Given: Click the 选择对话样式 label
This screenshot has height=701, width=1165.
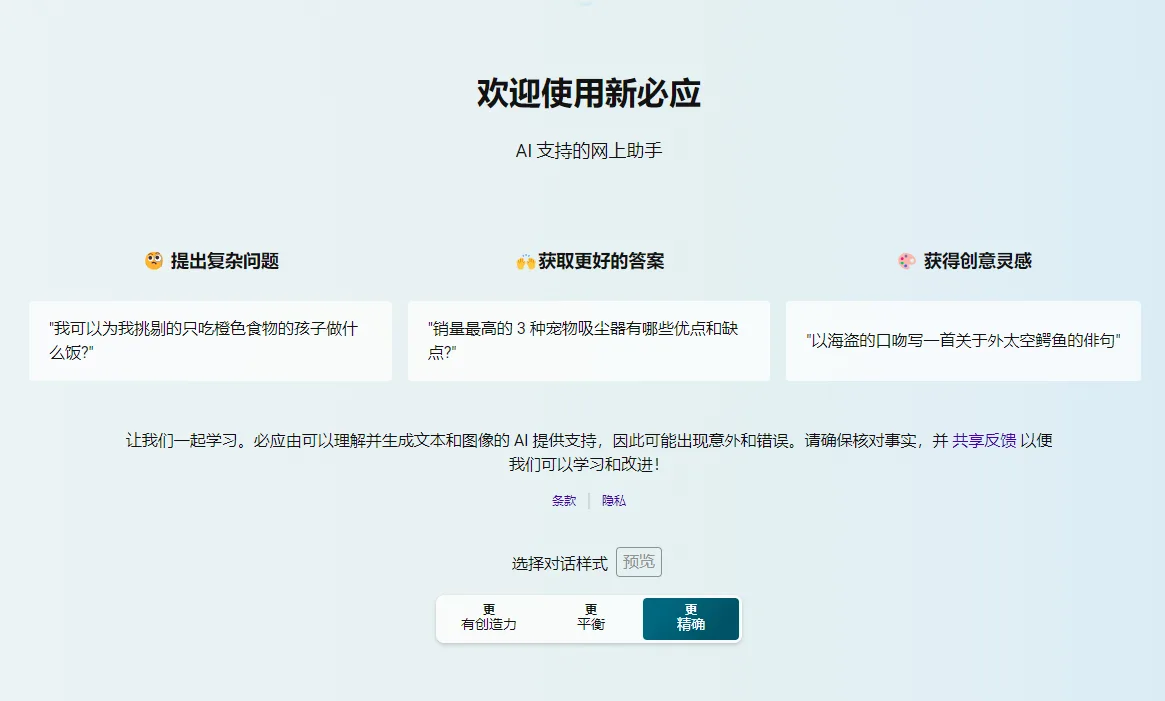Looking at the screenshot, I should pos(559,563).
